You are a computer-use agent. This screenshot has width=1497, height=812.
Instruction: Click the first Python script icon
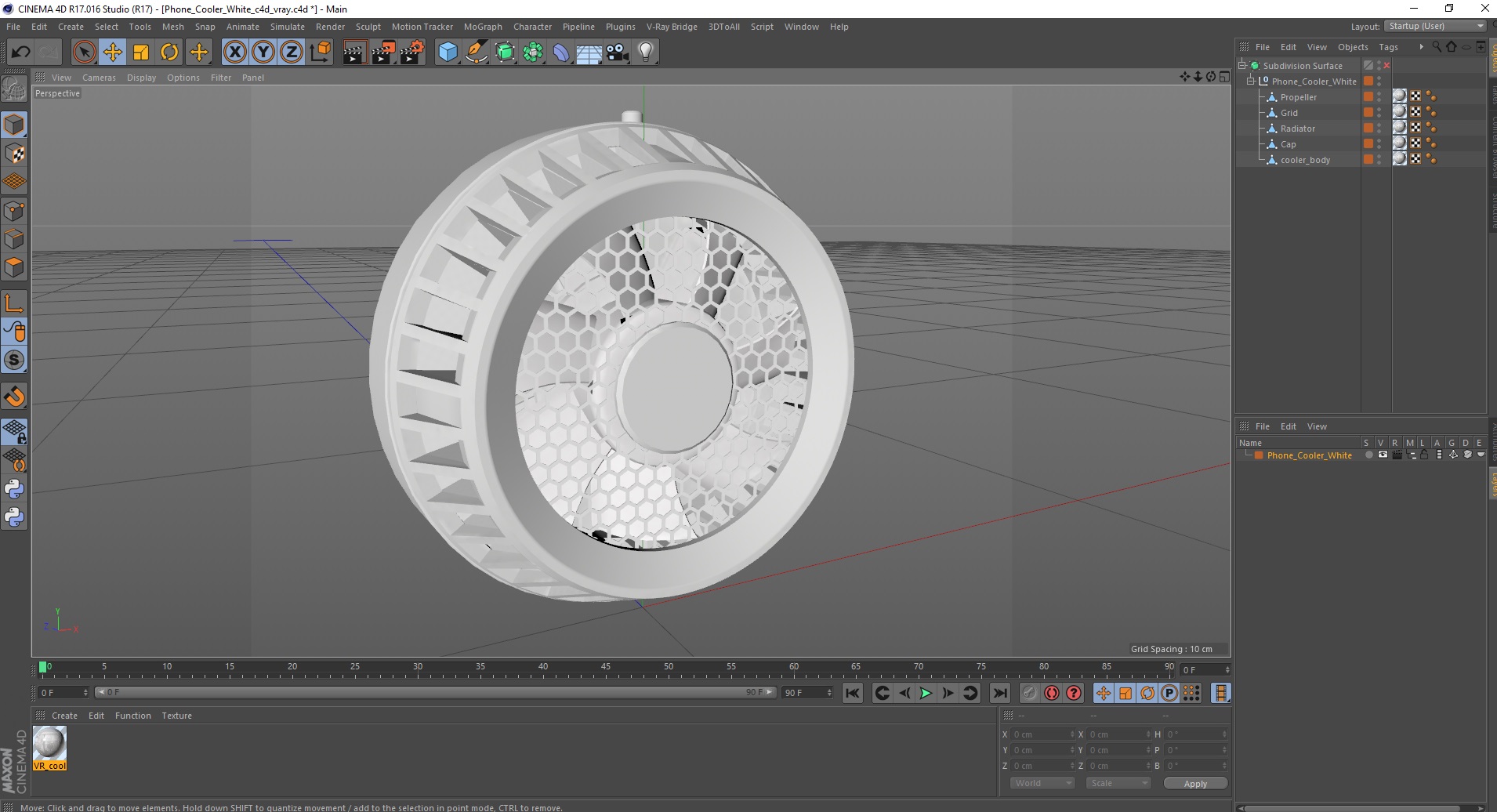[x=14, y=489]
